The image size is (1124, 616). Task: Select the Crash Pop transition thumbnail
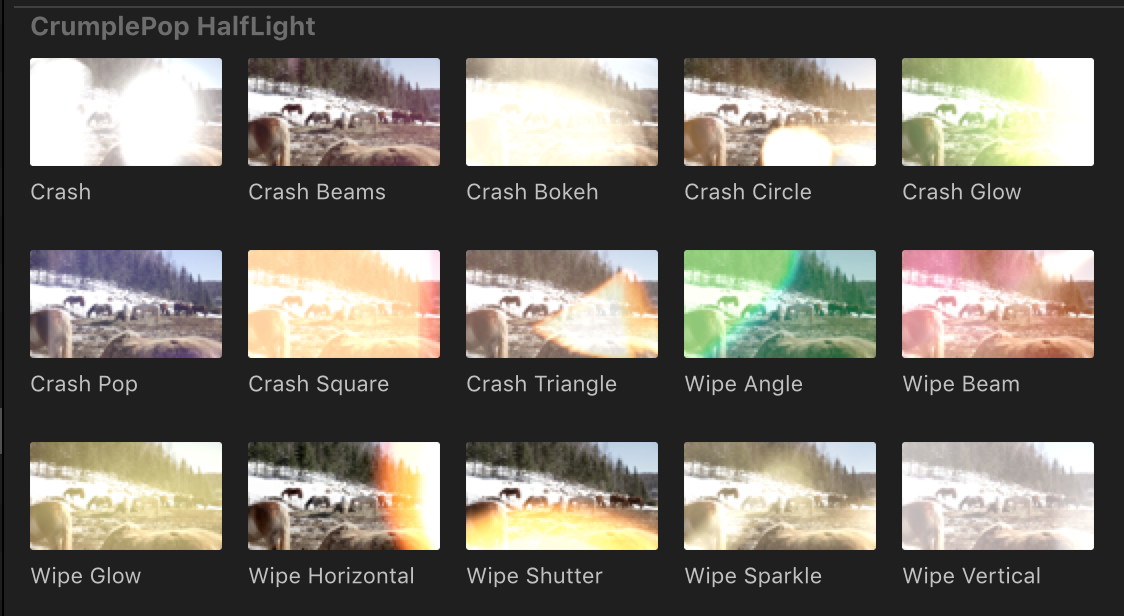click(126, 304)
